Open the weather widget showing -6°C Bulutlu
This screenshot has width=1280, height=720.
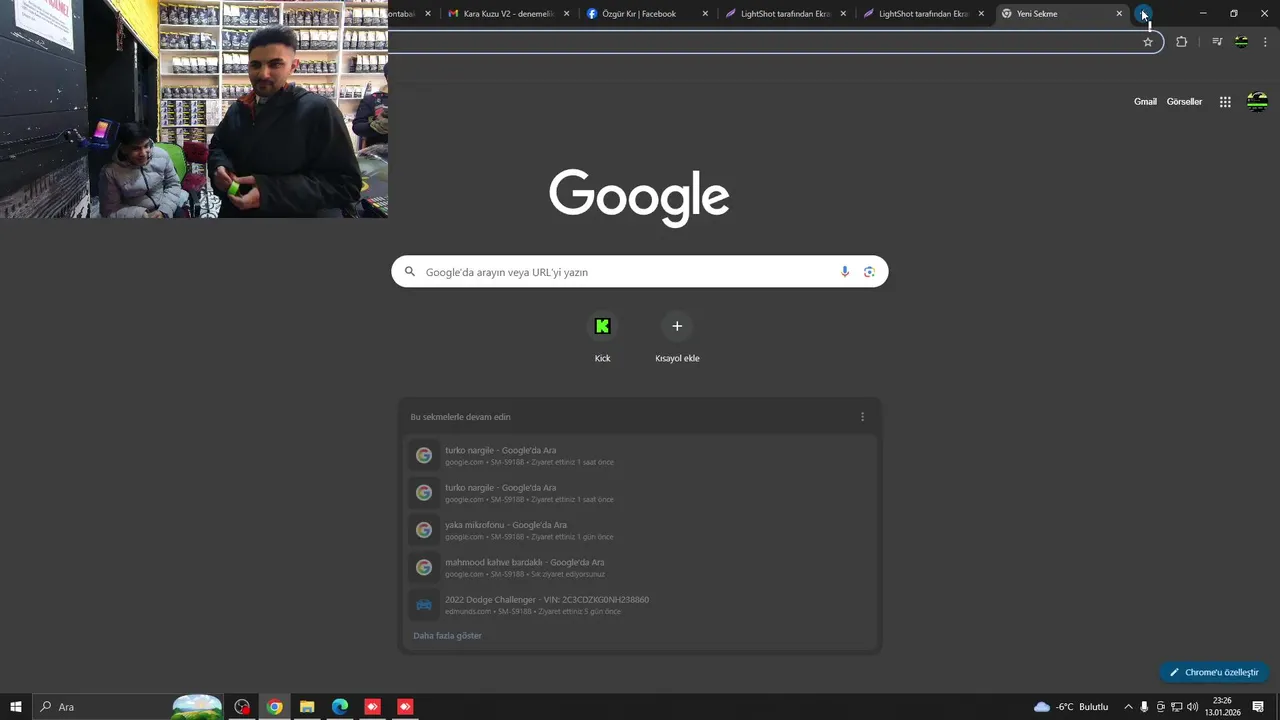coord(1071,707)
